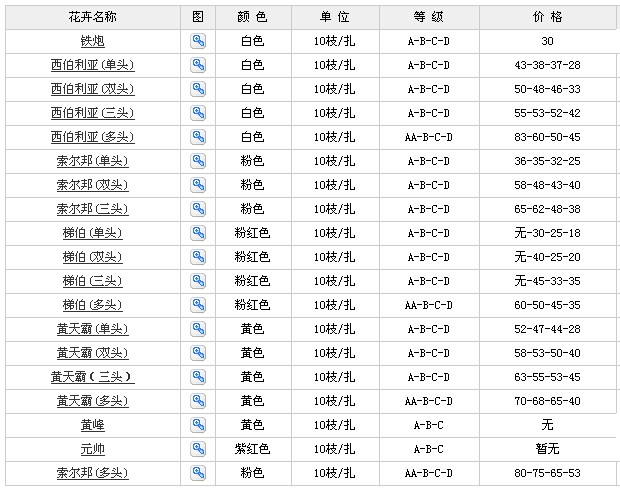Open the 梯伯(双头) link
Viewport: 620px width, 493px height.
pyautogui.click(x=93, y=257)
